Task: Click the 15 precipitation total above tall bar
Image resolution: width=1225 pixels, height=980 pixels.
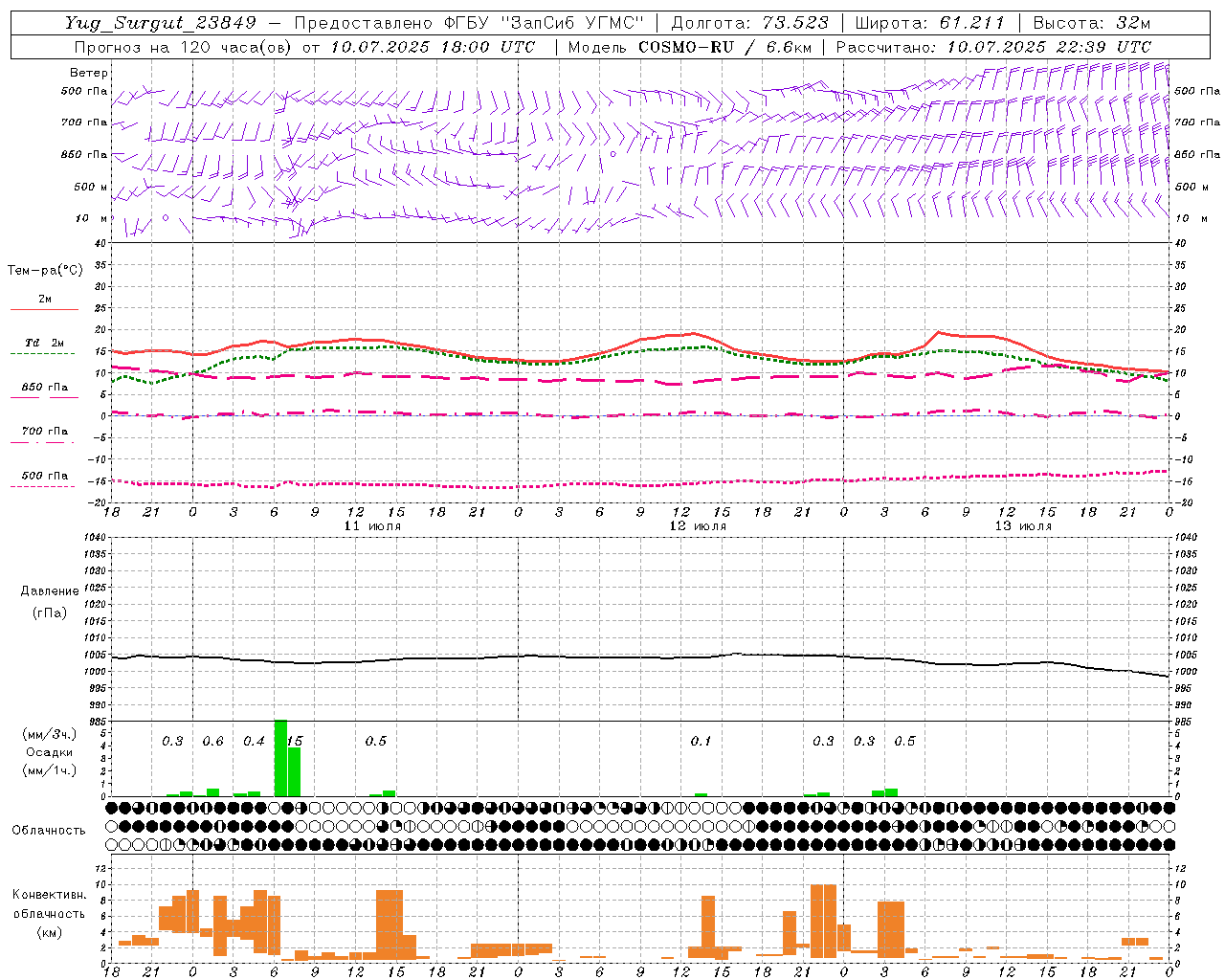Action: pyautogui.click(x=295, y=742)
